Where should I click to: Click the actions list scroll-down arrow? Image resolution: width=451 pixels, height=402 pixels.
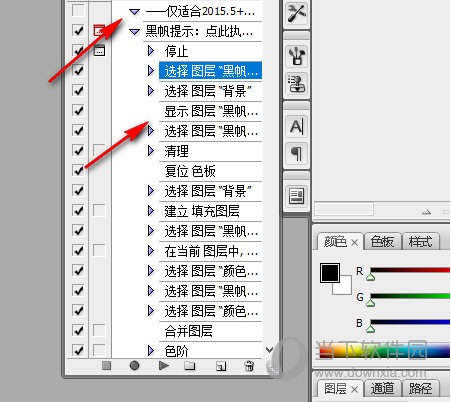[269, 350]
